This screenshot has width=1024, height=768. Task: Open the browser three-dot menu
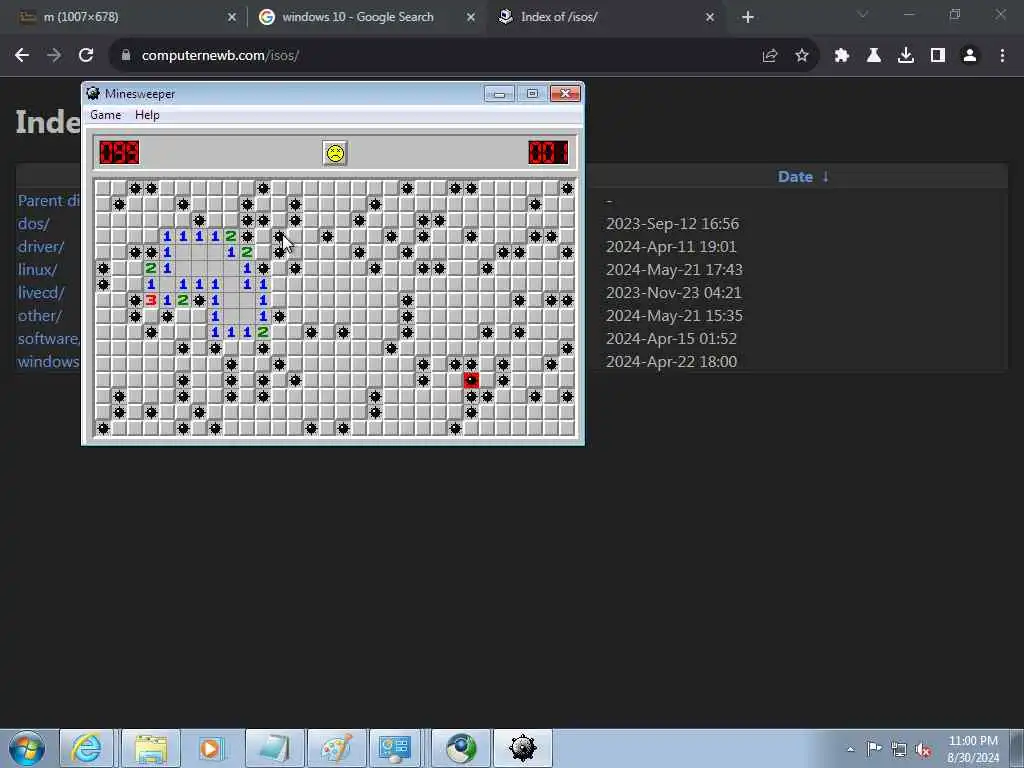point(1002,56)
